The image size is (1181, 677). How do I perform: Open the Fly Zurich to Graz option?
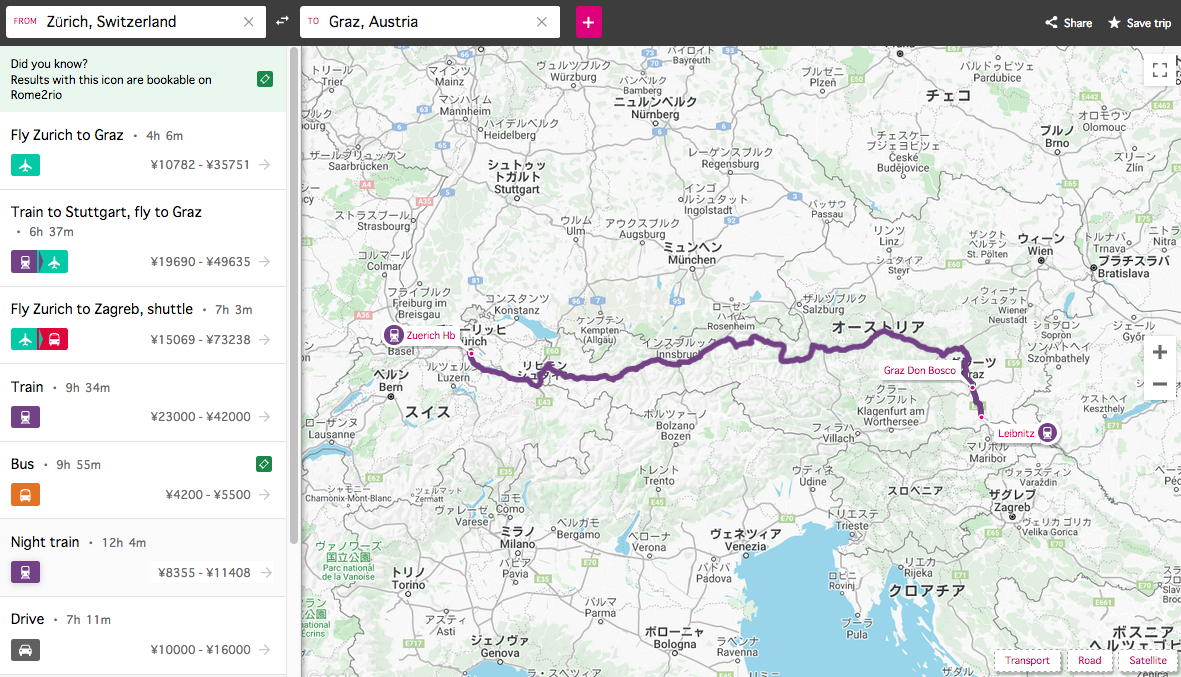pyautogui.click(x=143, y=151)
